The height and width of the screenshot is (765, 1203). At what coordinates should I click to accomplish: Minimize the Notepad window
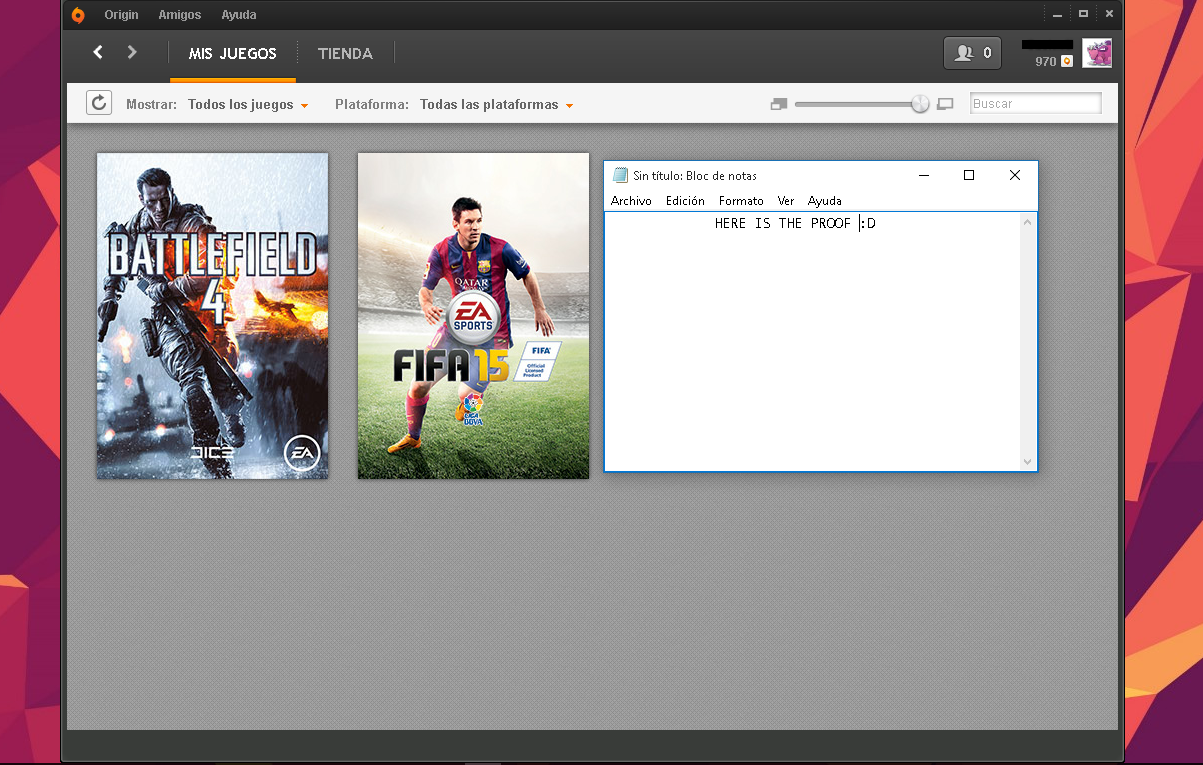click(x=923, y=175)
